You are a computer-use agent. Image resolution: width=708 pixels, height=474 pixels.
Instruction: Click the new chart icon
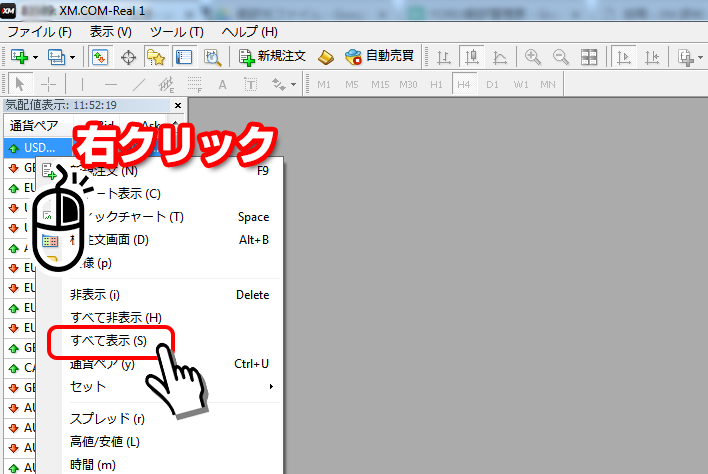(19, 57)
